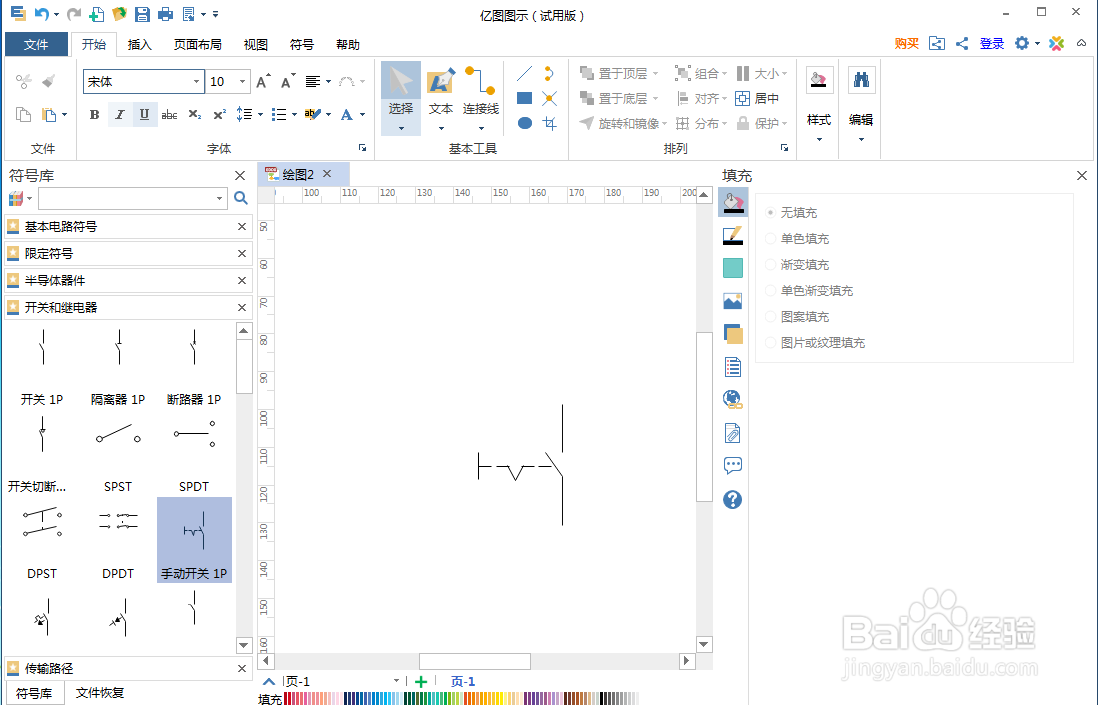This screenshot has height=705, width=1098.
Task: Pick the rectangle shape tool
Action: pyautogui.click(x=524, y=98)
